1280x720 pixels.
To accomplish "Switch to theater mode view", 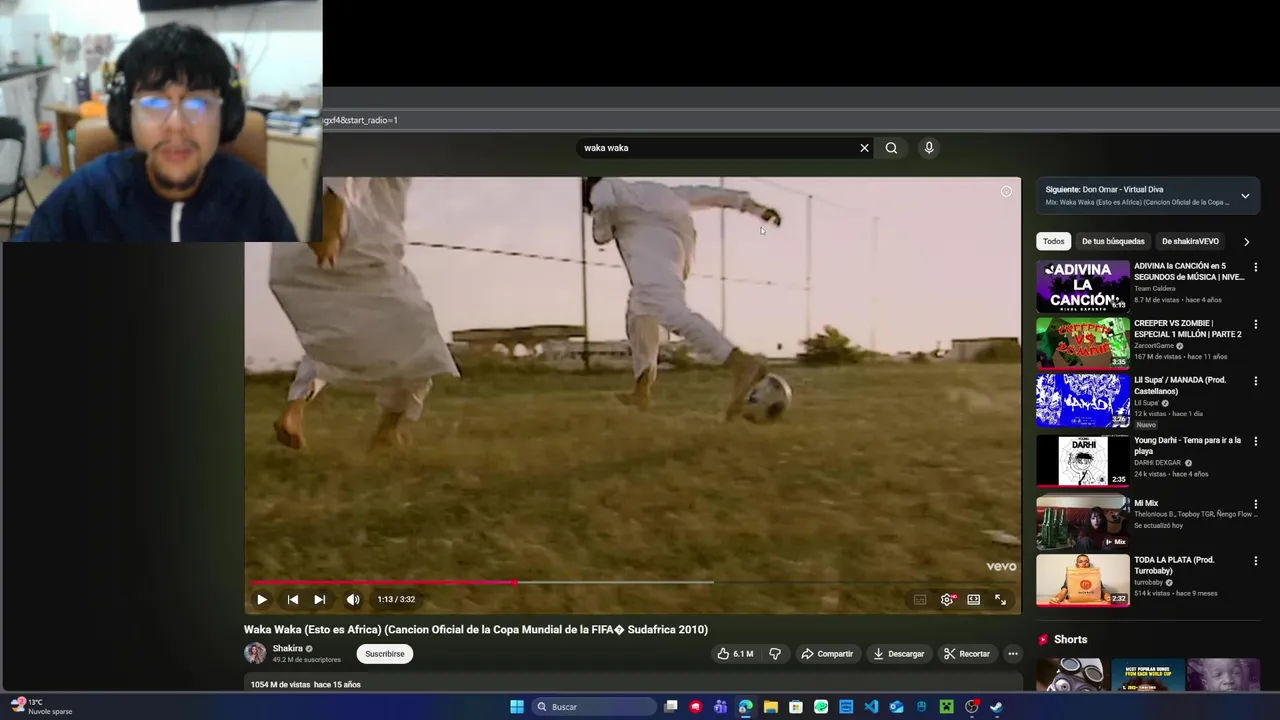I will pyautogui.click(x=973, y=599).
